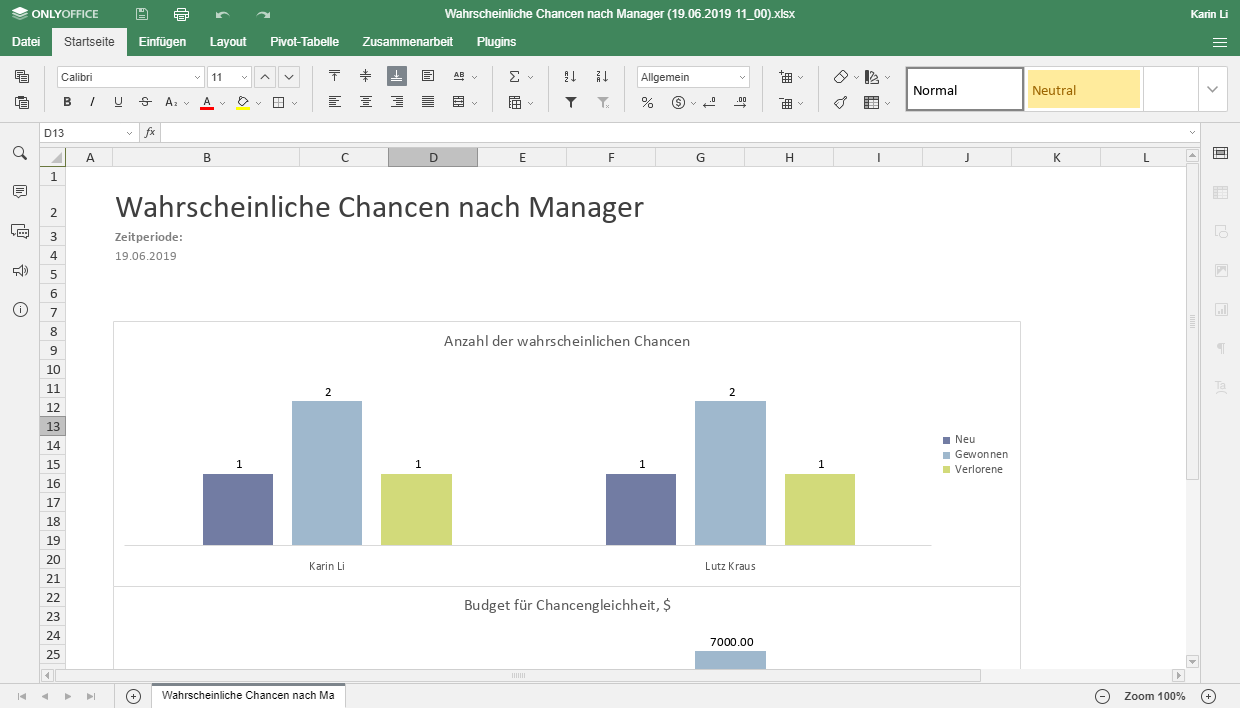1240x708 pixels.
Task: Apply percent style format
Action: click(647, 102)
